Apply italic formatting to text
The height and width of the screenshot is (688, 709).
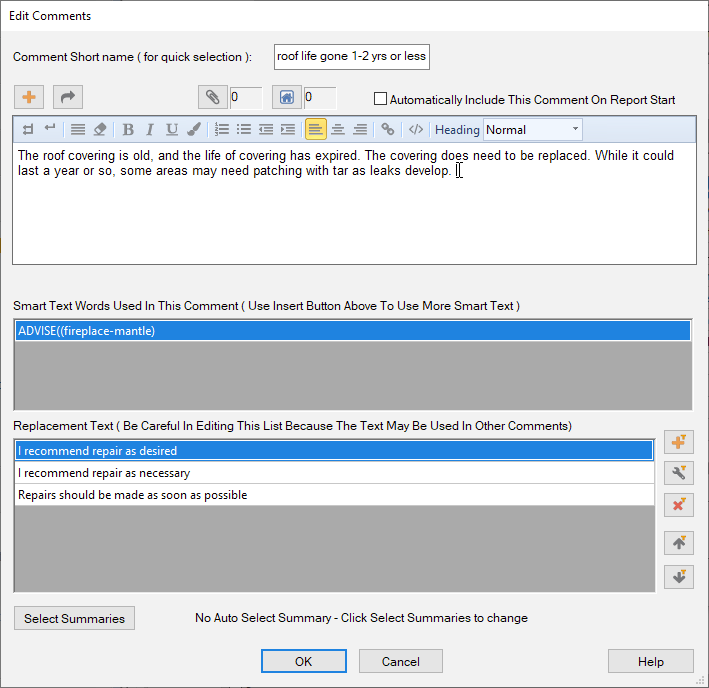[150, 130]
